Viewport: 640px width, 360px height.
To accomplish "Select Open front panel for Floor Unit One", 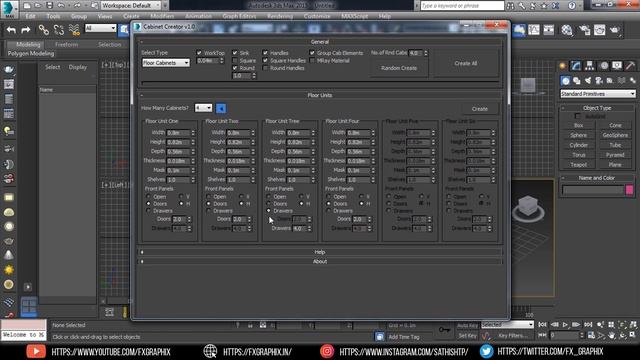I will (149, 196).
